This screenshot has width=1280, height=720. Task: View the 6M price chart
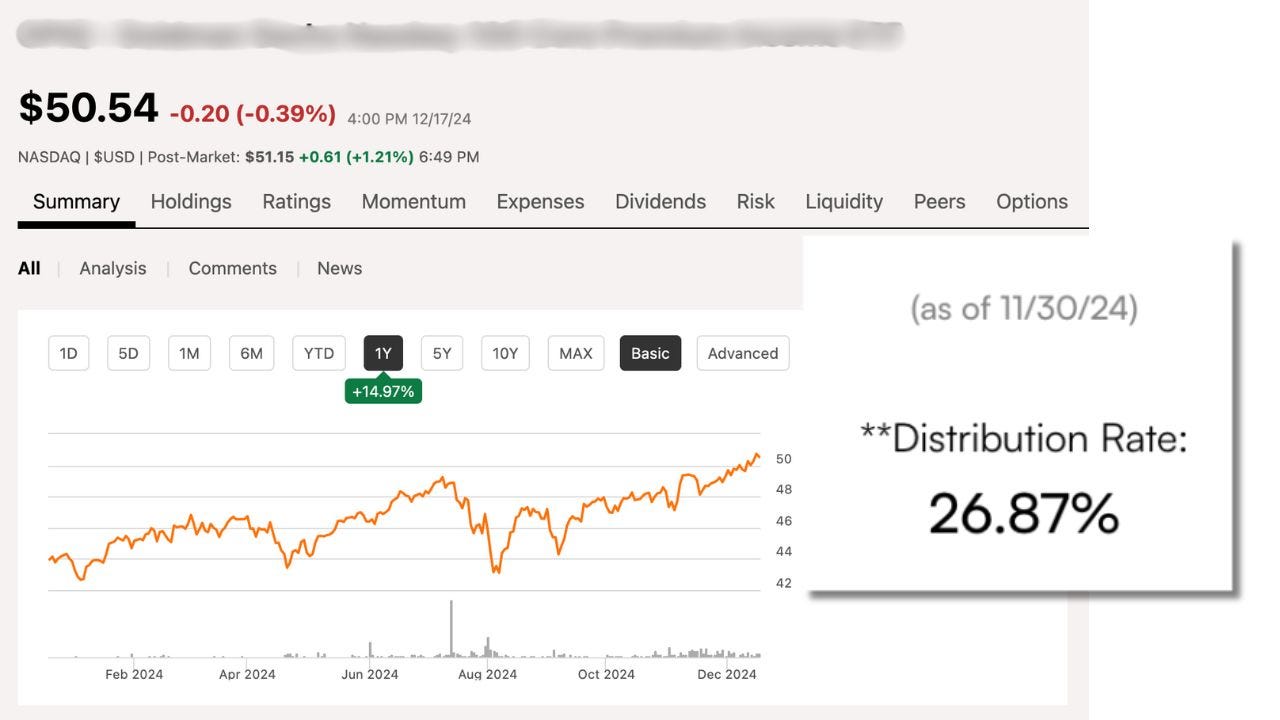tap(251, 353)
